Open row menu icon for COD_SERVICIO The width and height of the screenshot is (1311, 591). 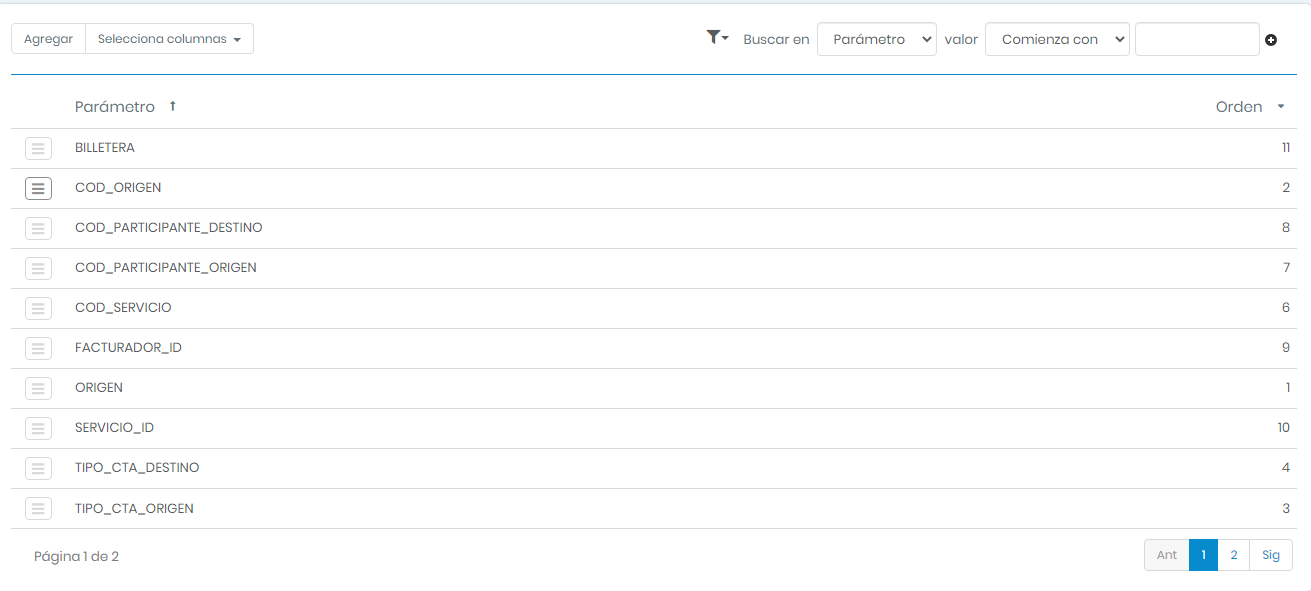click(x=38, y=308)
